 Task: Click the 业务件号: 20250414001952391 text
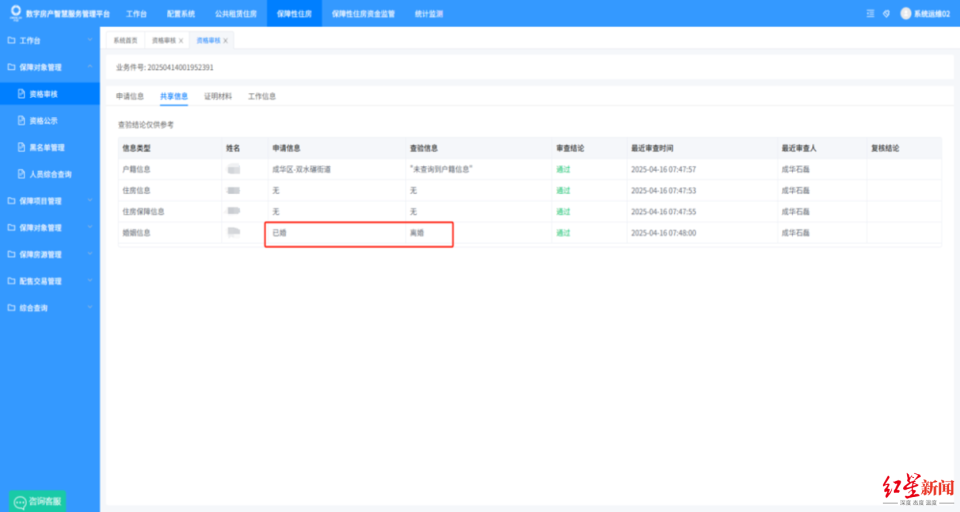[165, 67]
